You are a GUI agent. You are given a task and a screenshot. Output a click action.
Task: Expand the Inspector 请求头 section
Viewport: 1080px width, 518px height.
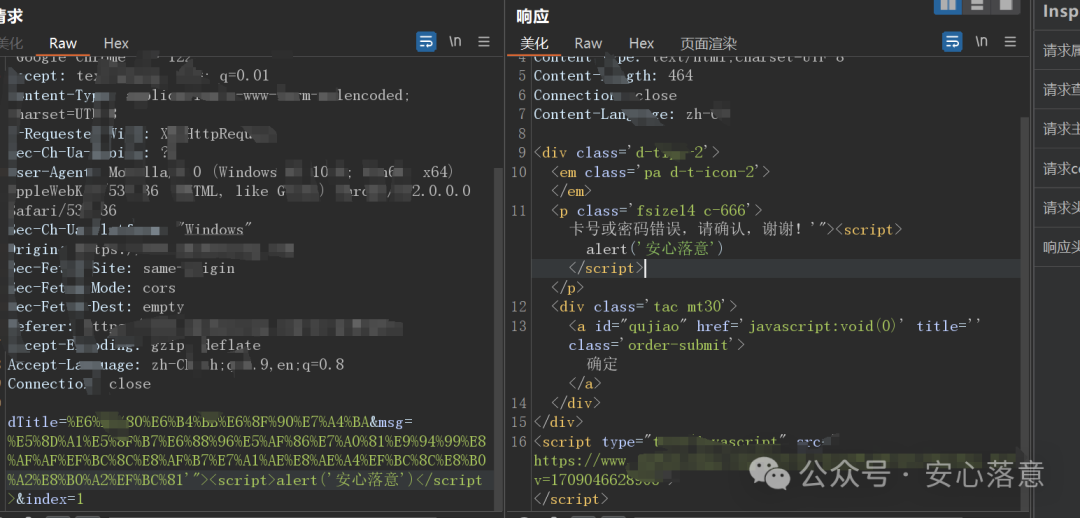[1061, 207]
